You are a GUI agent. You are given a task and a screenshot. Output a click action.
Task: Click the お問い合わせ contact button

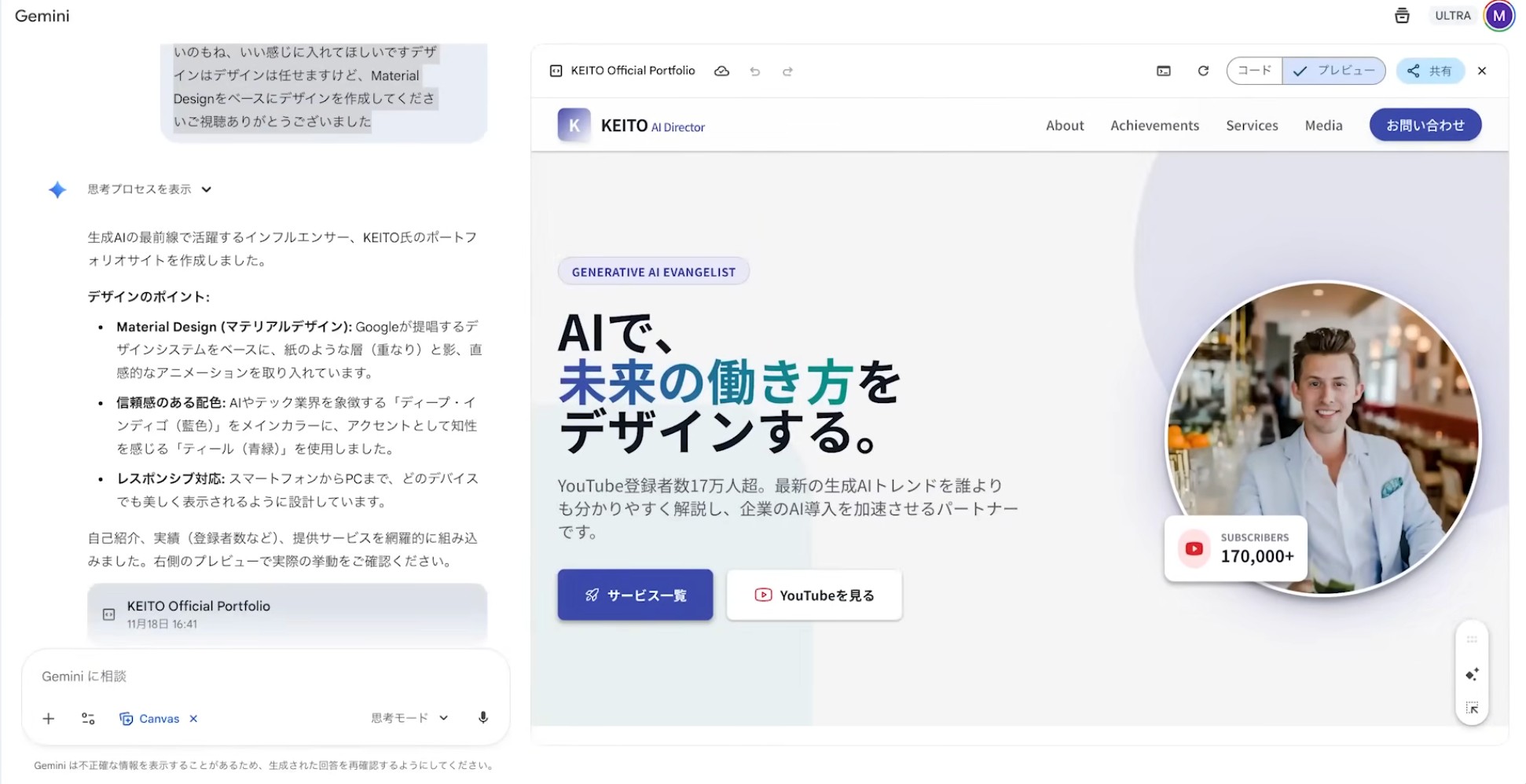pos(1425,125)
